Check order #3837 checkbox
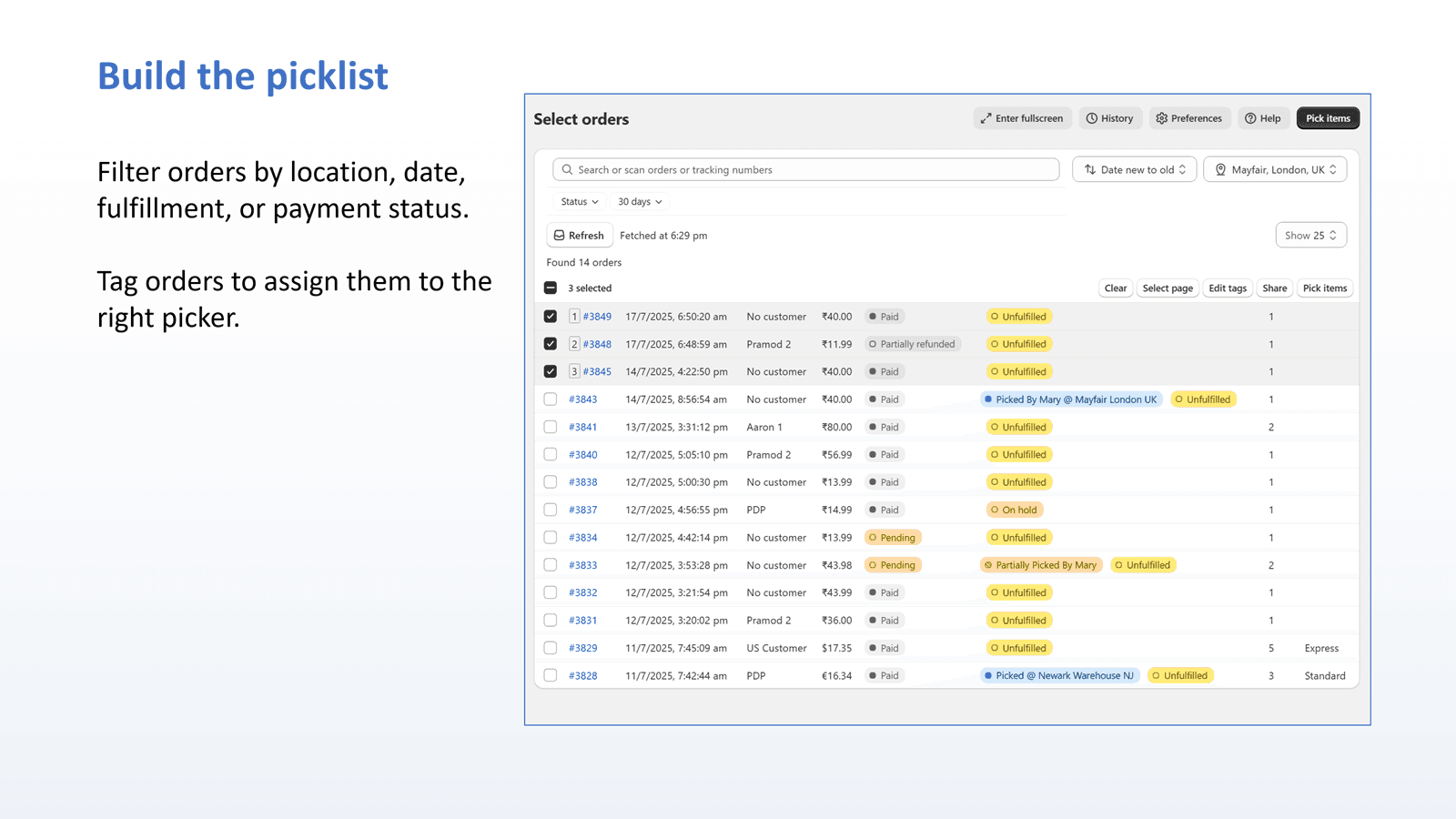Screen dimensions: 1456x819 (x=551, y=510)
